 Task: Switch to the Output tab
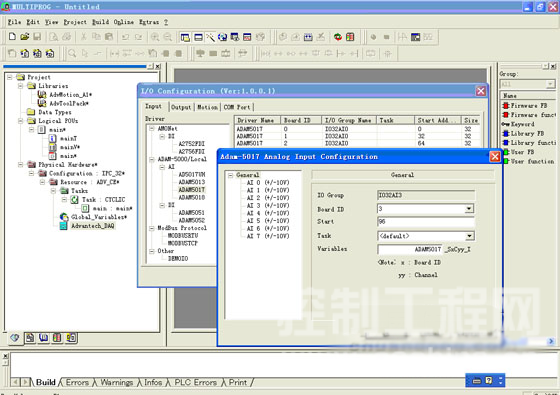pyautogui.click(x=181, y=107)
